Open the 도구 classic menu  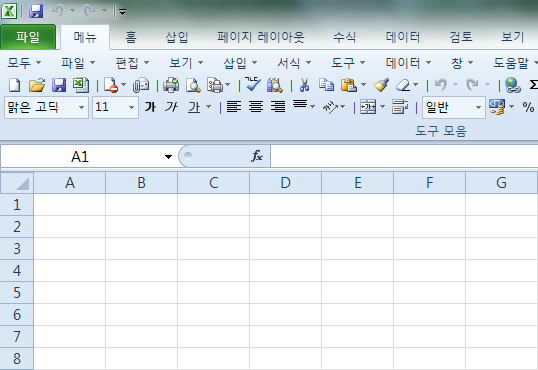pyautogui.click(x=348, y=62)
